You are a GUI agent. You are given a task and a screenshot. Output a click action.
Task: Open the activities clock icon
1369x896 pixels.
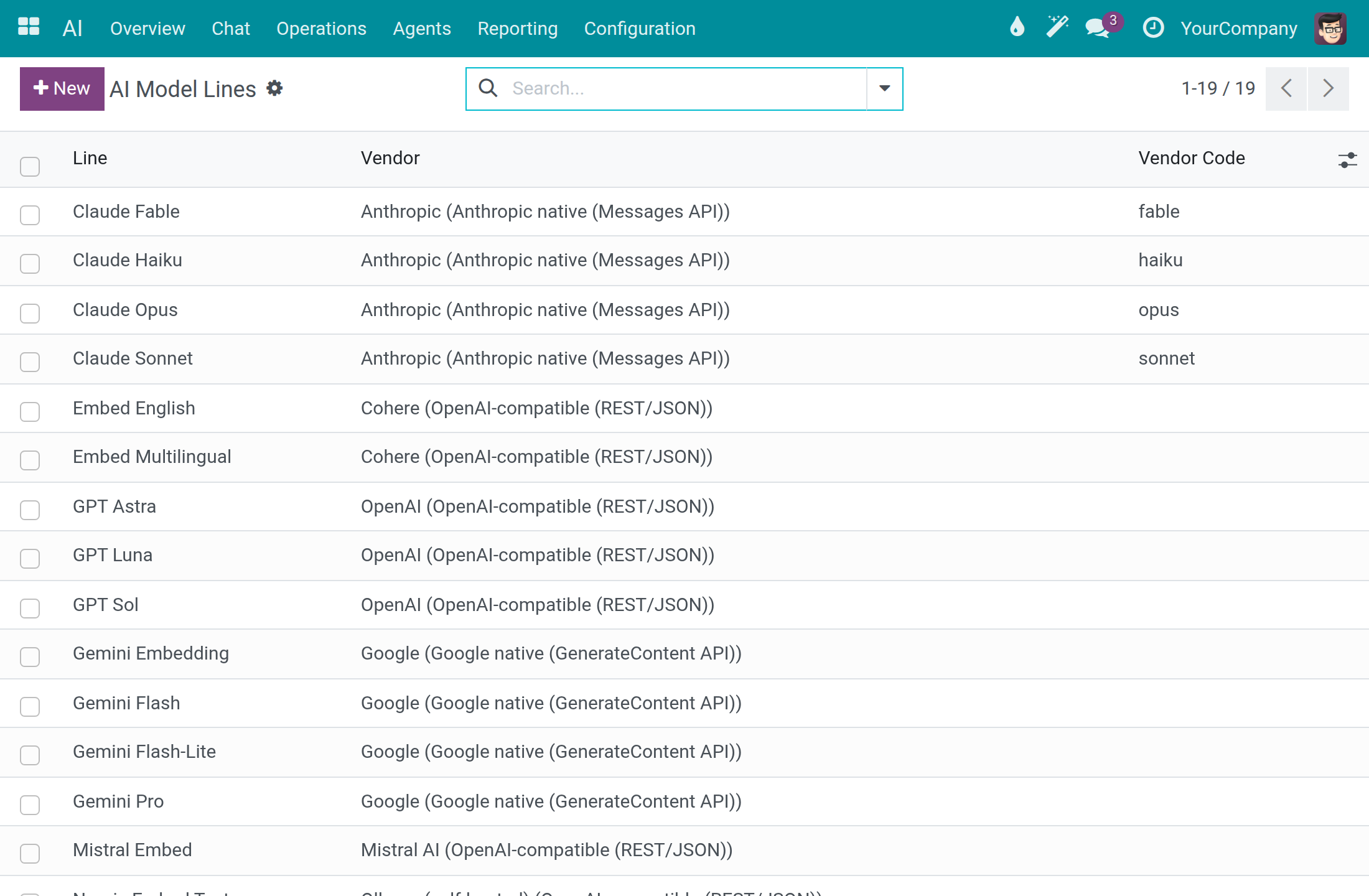(x=1153, y=27)
